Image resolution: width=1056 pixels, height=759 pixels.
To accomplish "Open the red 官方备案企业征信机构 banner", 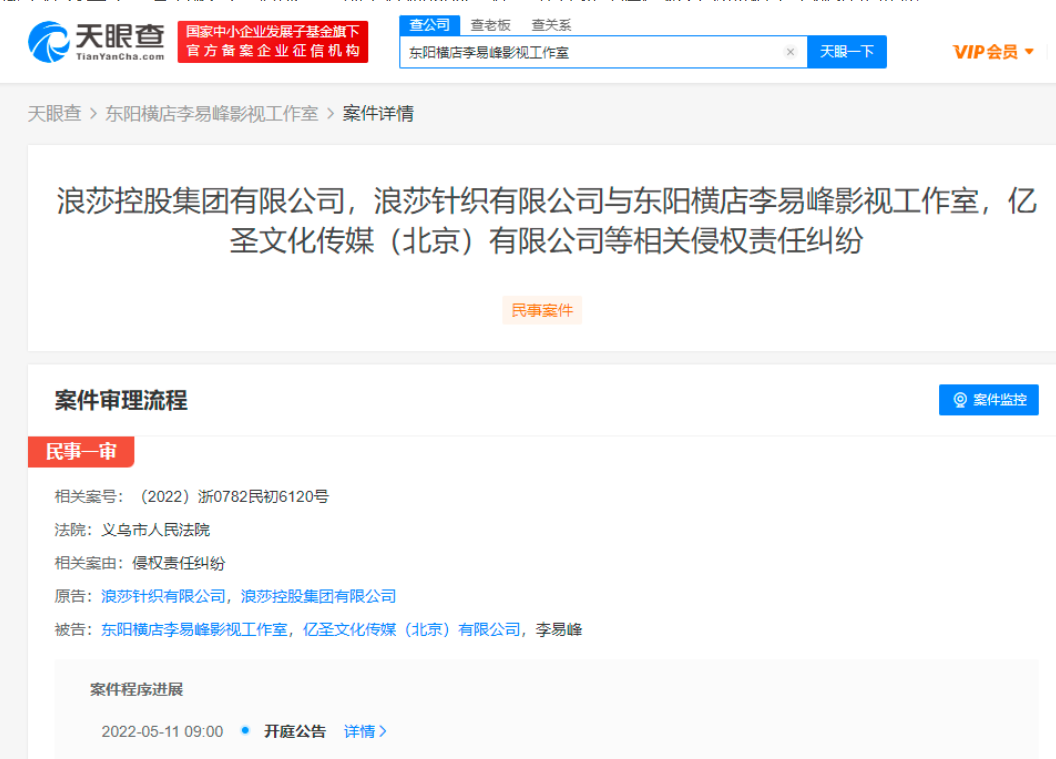I will [x=273, y=42].
